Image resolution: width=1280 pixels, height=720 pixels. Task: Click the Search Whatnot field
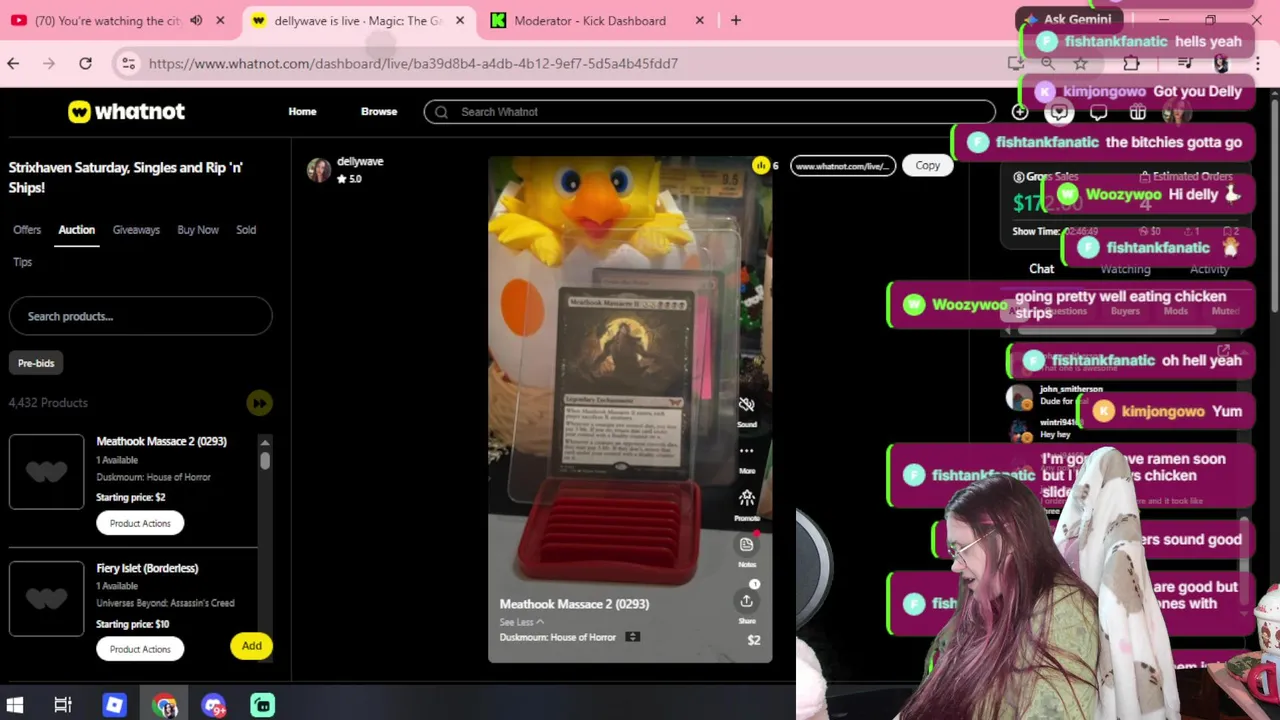tap(709, 112)
